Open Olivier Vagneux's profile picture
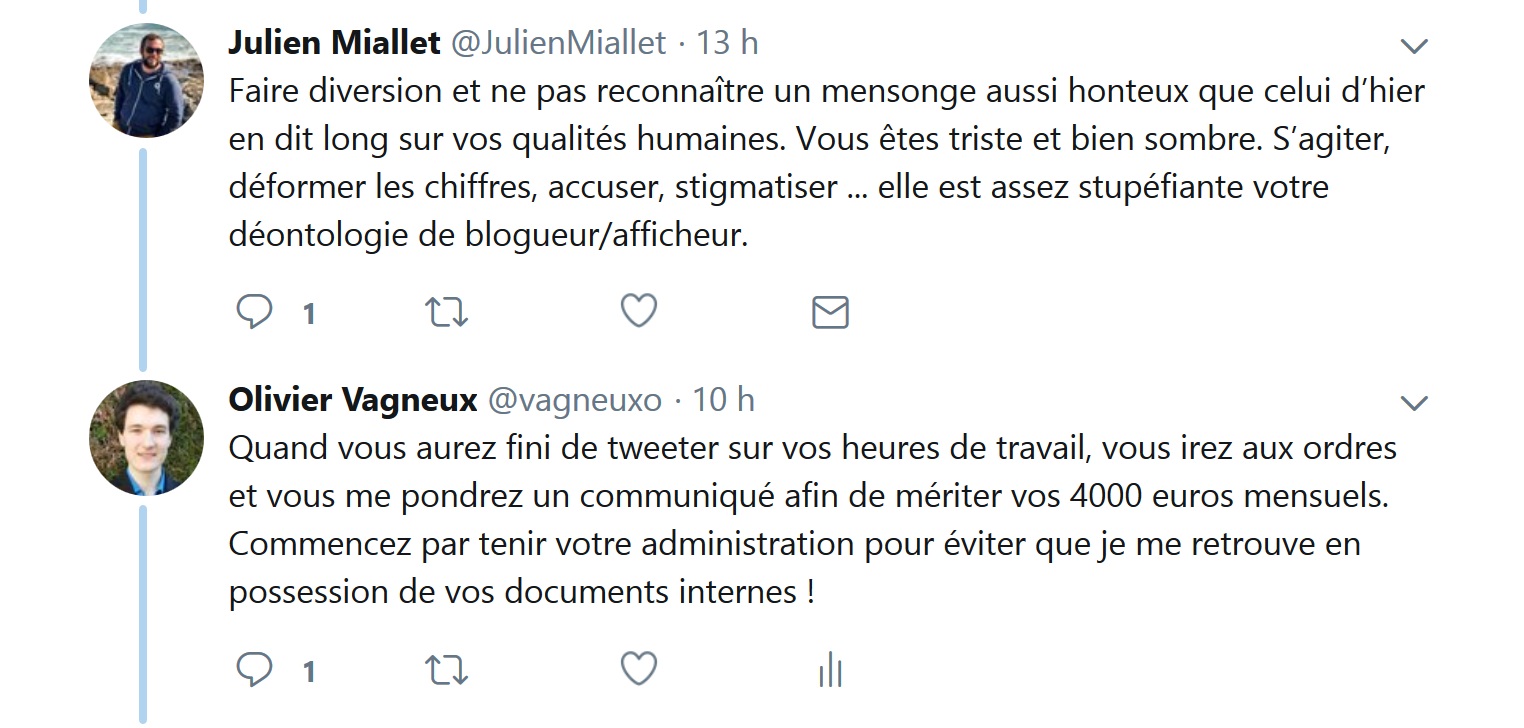Viewport: 1524px width, 728px height. click(x=147, y=437)
